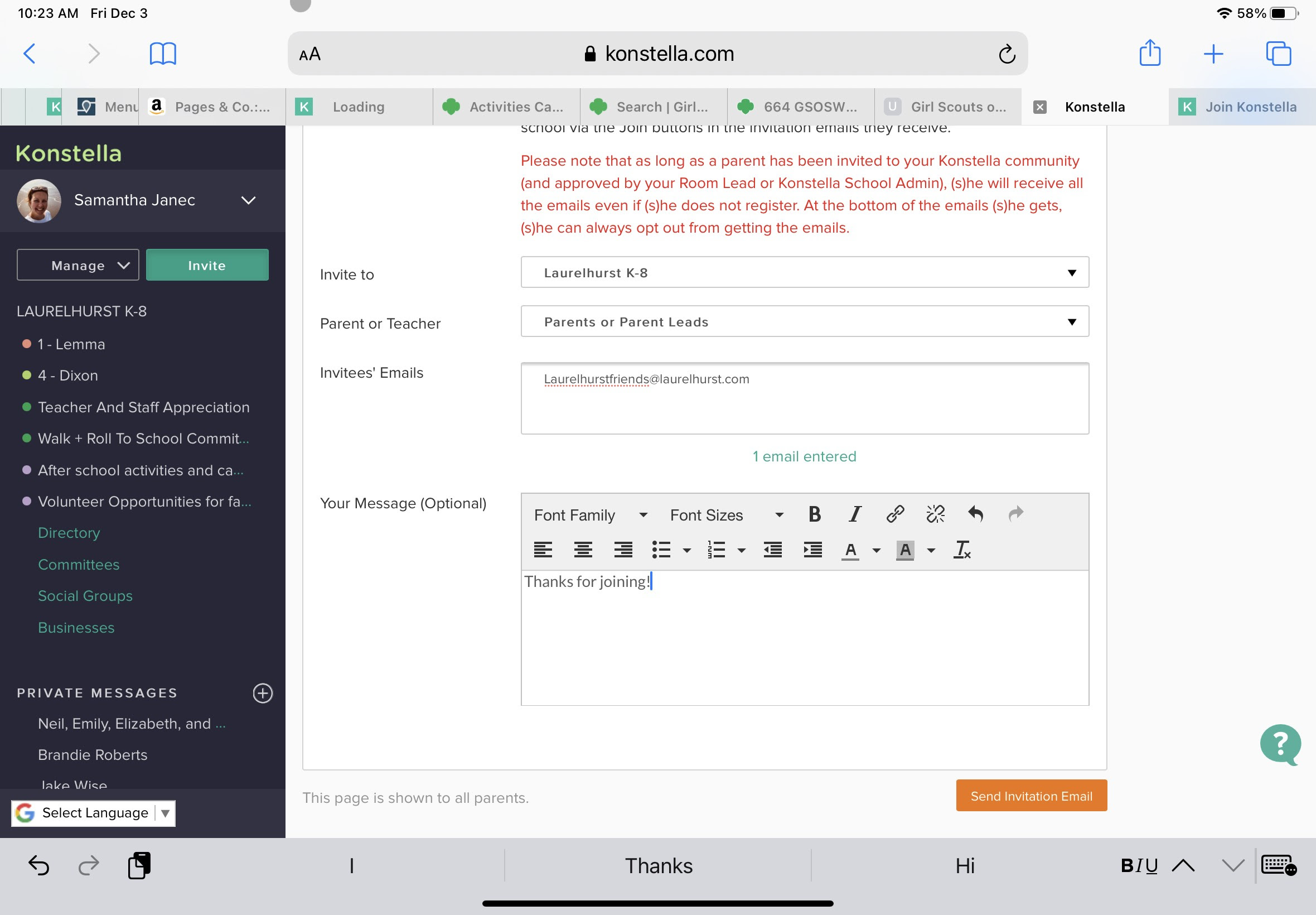
Task: Tap keyboard bar redo arrow
Action: tap(89, 866)
